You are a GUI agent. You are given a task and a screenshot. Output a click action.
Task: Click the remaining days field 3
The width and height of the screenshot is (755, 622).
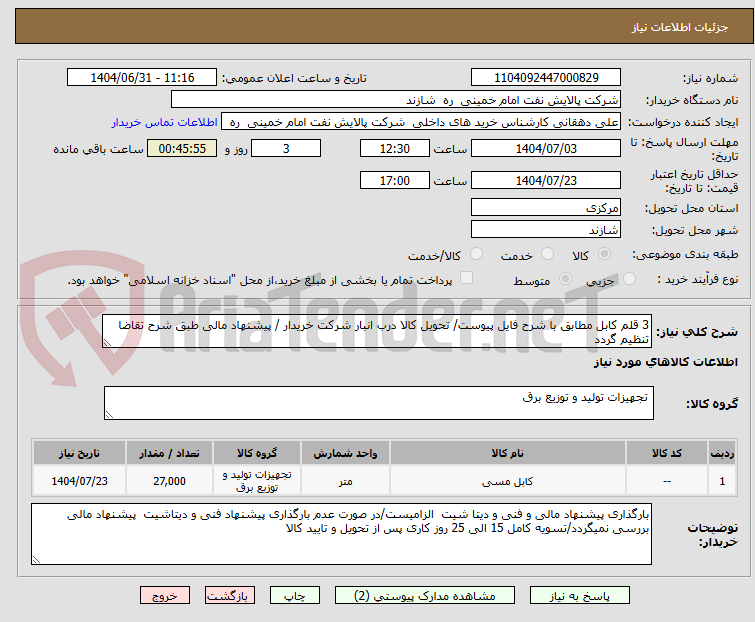pyautogui.click(x=286, y=148)
